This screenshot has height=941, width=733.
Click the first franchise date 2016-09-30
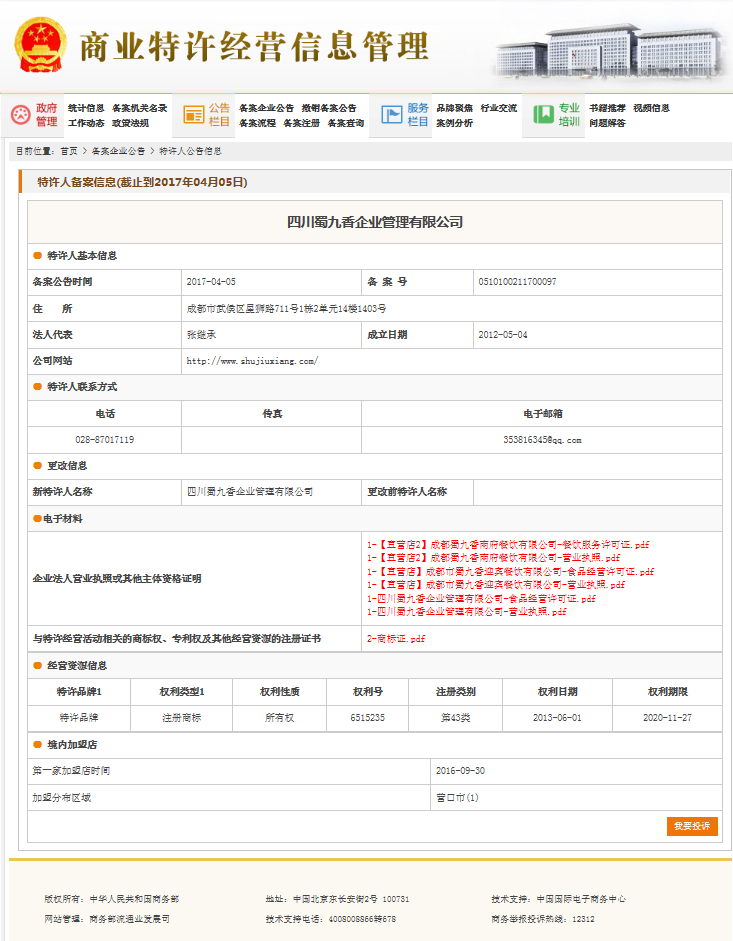click(x=460, y=771)
